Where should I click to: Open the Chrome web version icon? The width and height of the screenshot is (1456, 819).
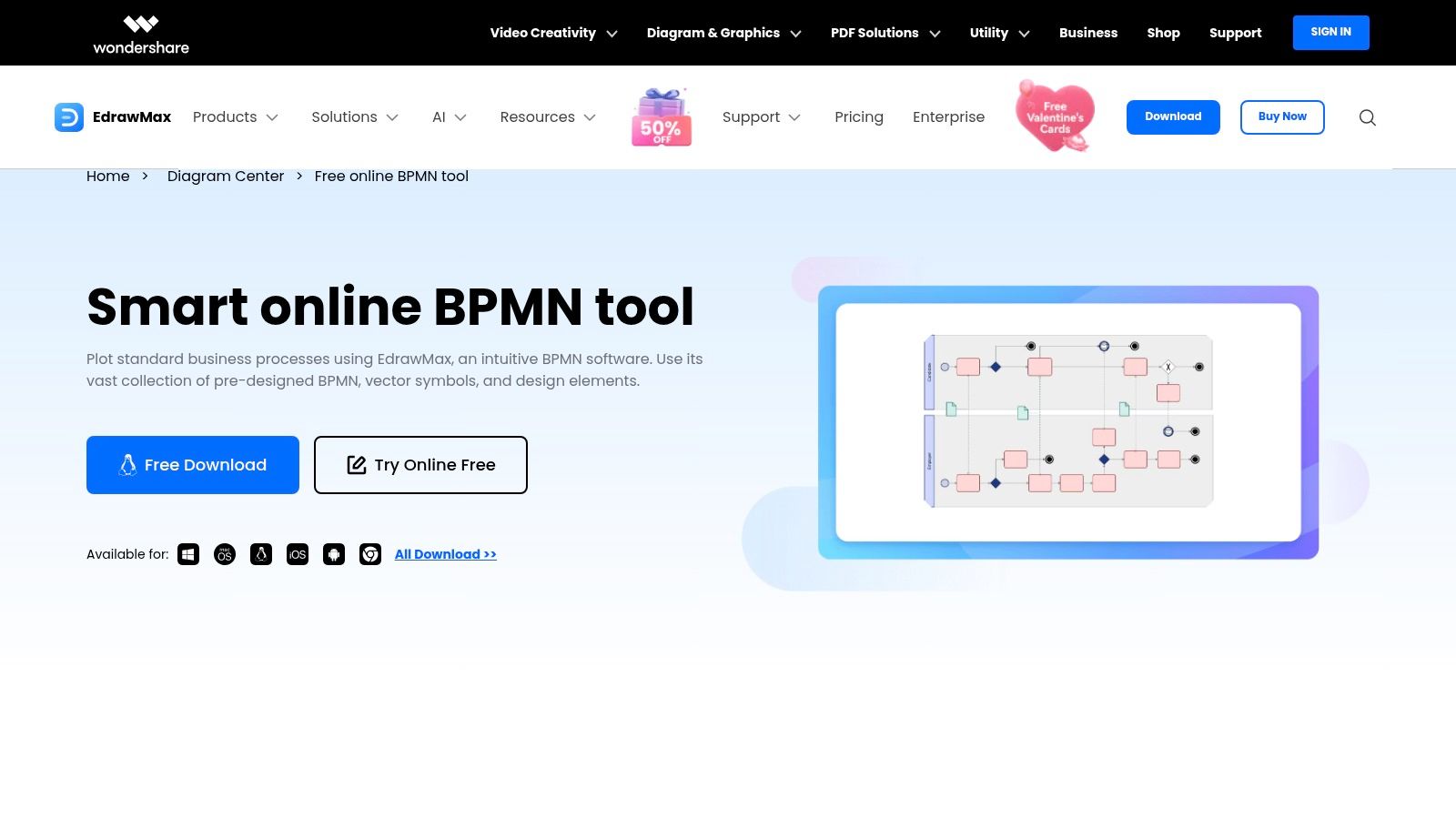[370, 554]
